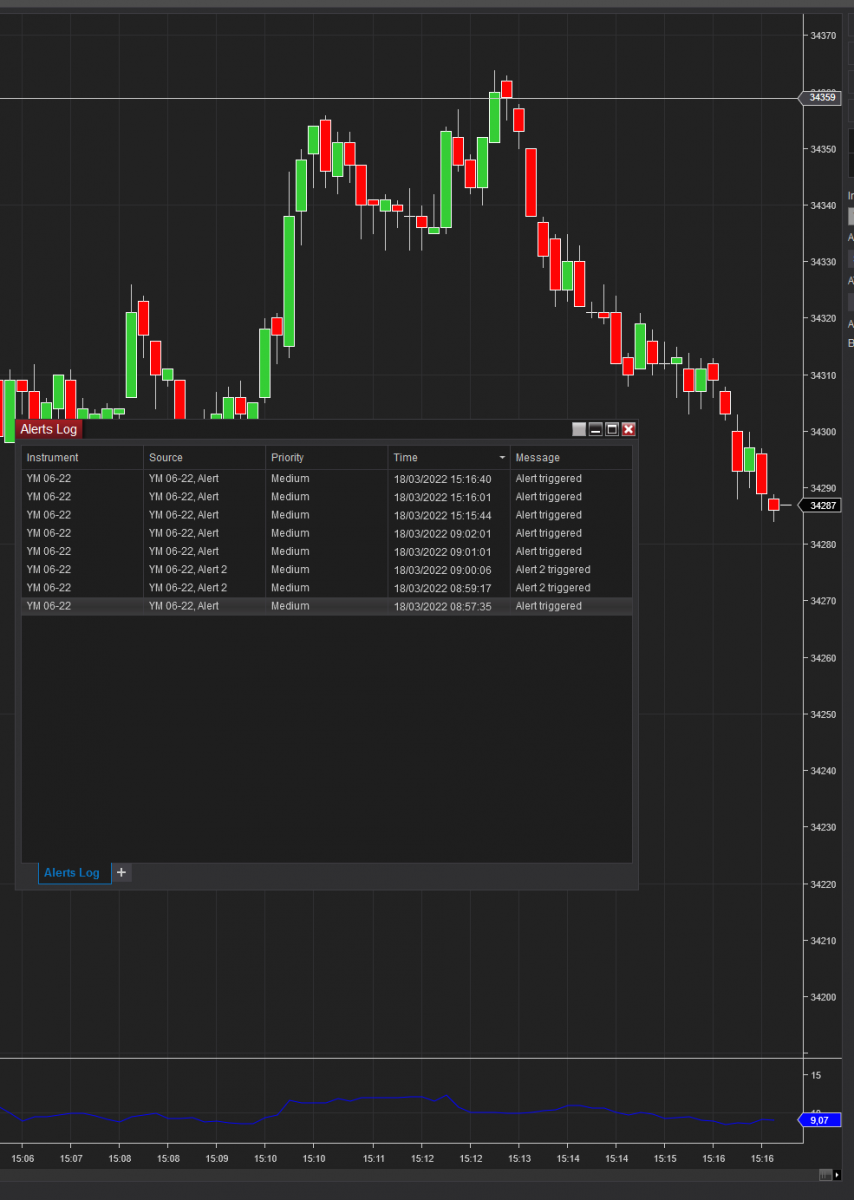This screenshot has height=1200, width=854.
Task: Click 'YM 06-22' instrument in the 15:16:01 row
Action: click(49, 497)
